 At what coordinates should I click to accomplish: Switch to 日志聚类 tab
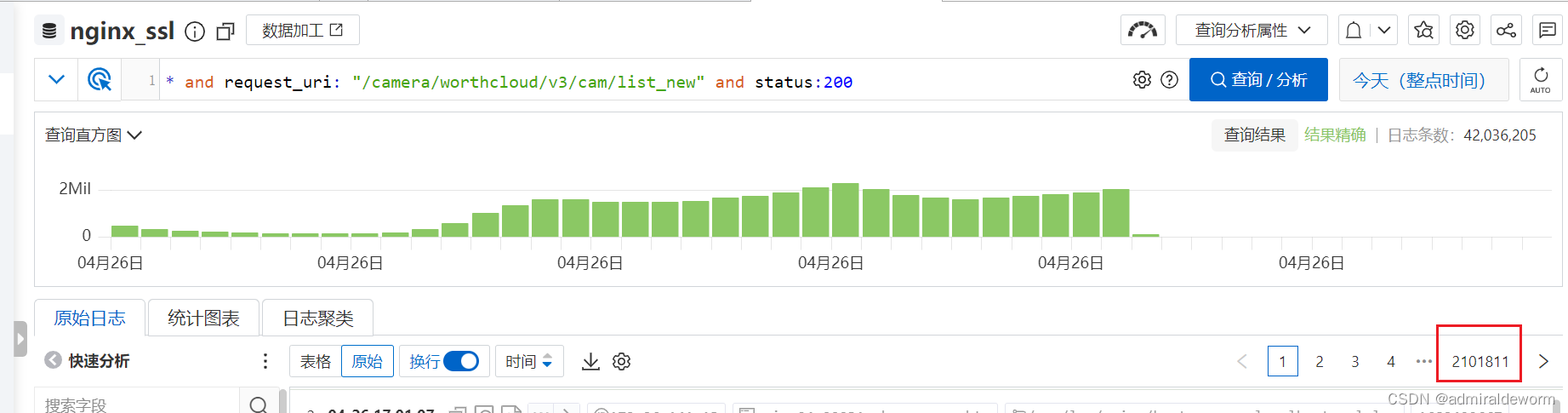click(317, 318)
